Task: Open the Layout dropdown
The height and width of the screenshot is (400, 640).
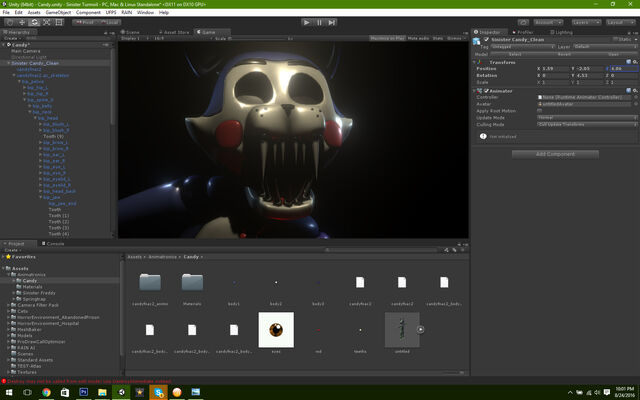Action: (x=620, y=22)
